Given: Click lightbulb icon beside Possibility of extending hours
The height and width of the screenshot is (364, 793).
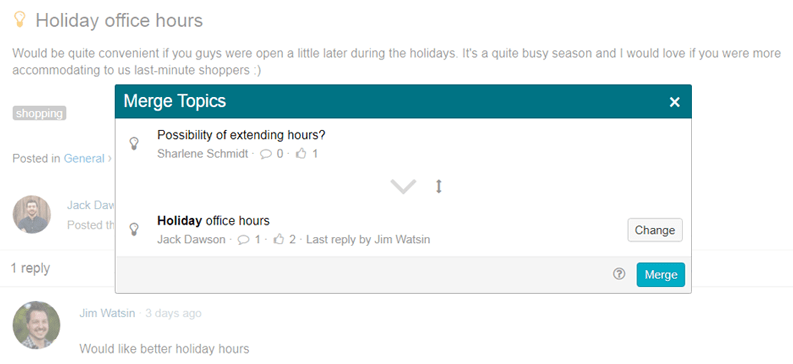Looking at the screenshot, I should 134,144.
